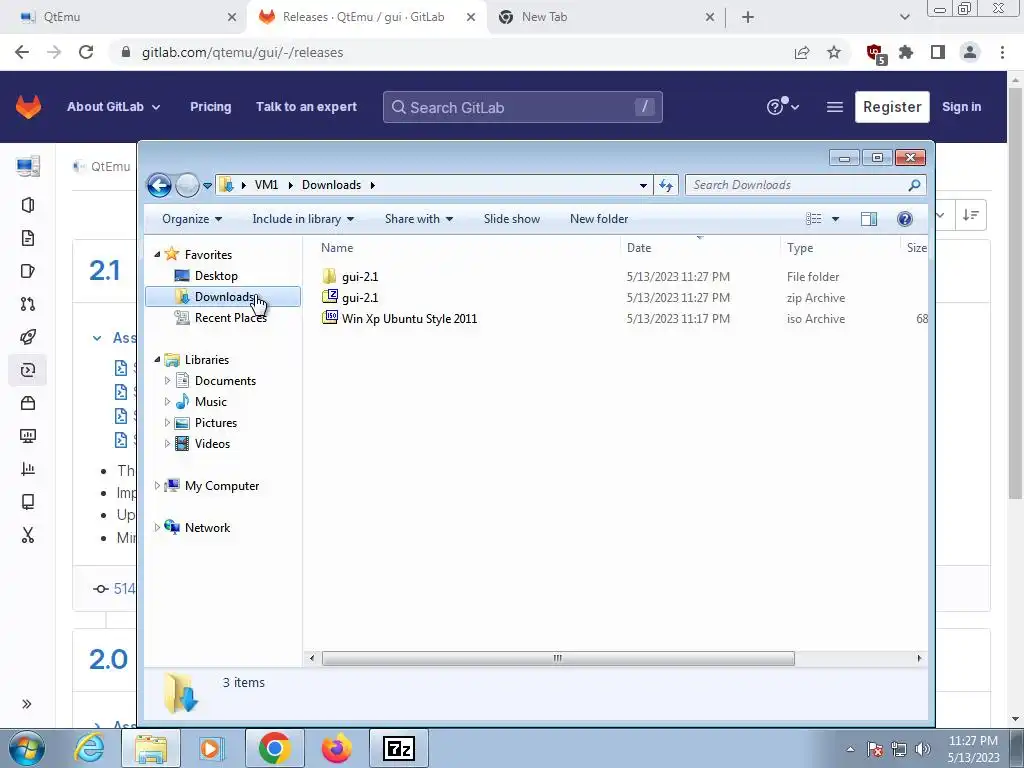Collapse the Favorites tree group
Image resolution: width=1024 pixels, height=768 pixels.
coord(157,255)
